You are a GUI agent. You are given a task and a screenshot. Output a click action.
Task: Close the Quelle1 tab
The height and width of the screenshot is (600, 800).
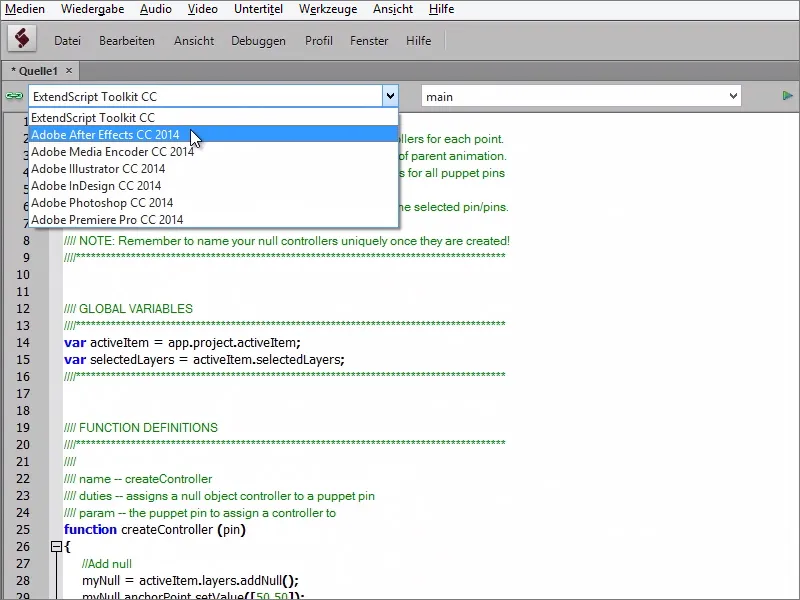(69, 70)
